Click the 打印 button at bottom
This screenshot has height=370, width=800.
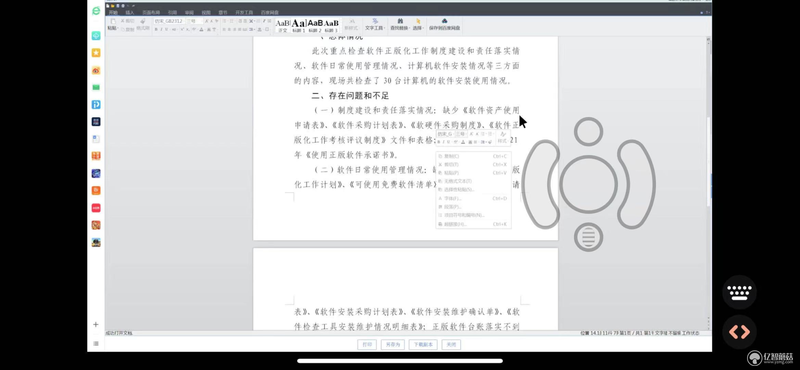pos(367,344)
